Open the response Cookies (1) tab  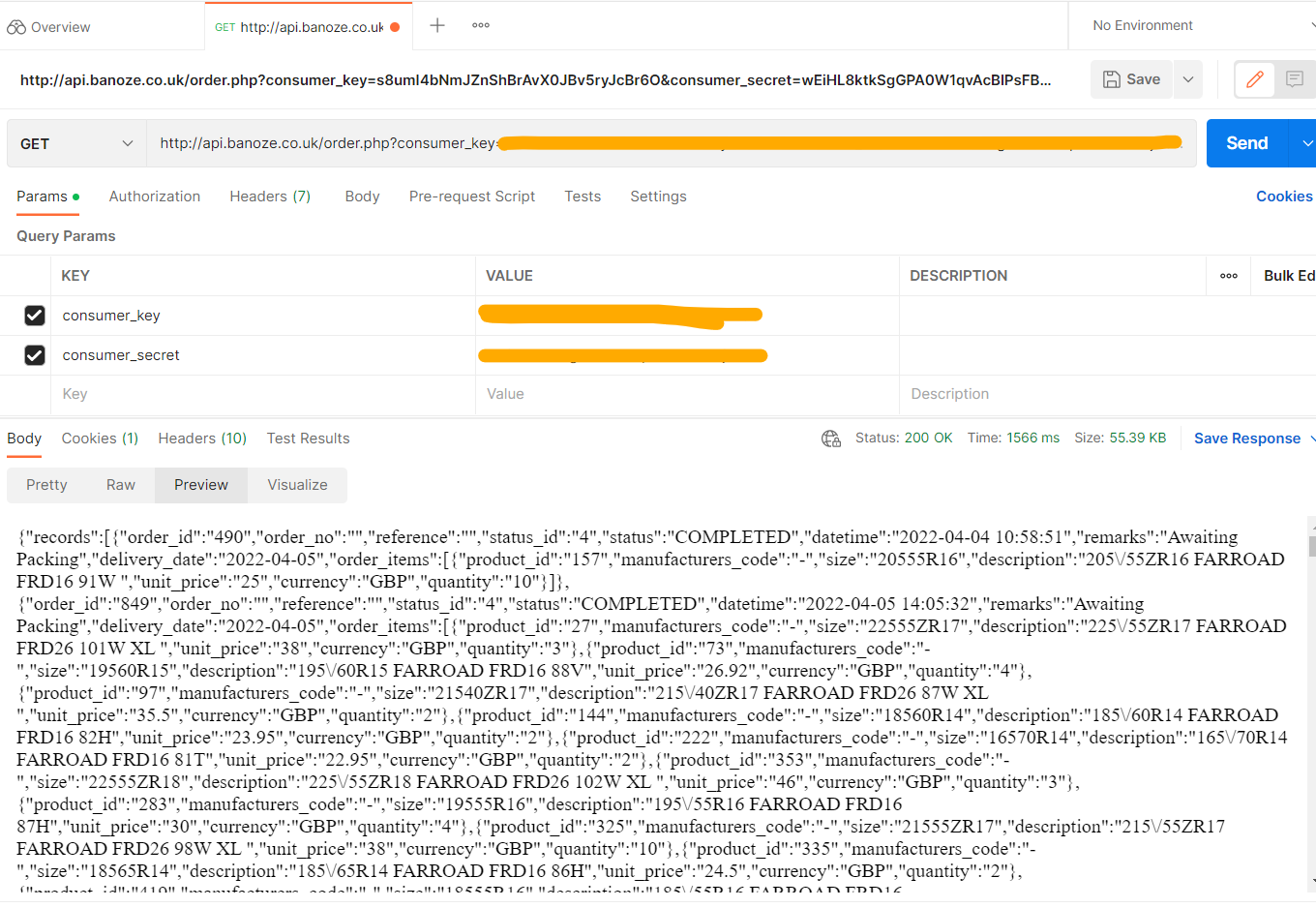[100, 439]
